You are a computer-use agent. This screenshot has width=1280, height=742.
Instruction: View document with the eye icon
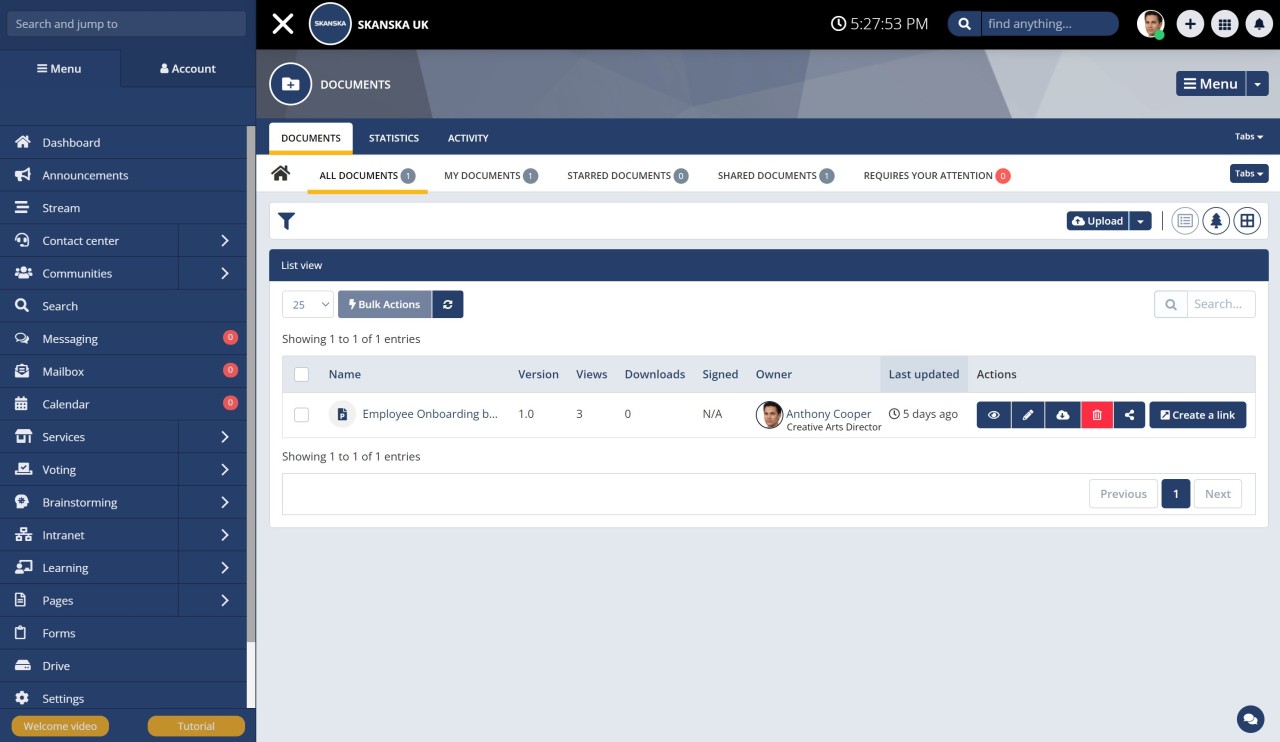tap(993, 415)
